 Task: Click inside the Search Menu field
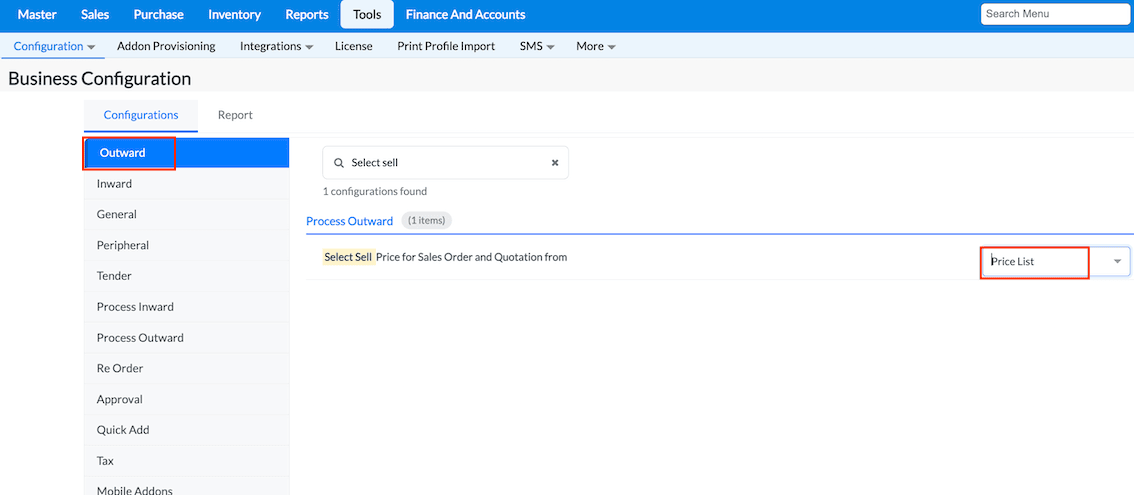(1055, 14)
